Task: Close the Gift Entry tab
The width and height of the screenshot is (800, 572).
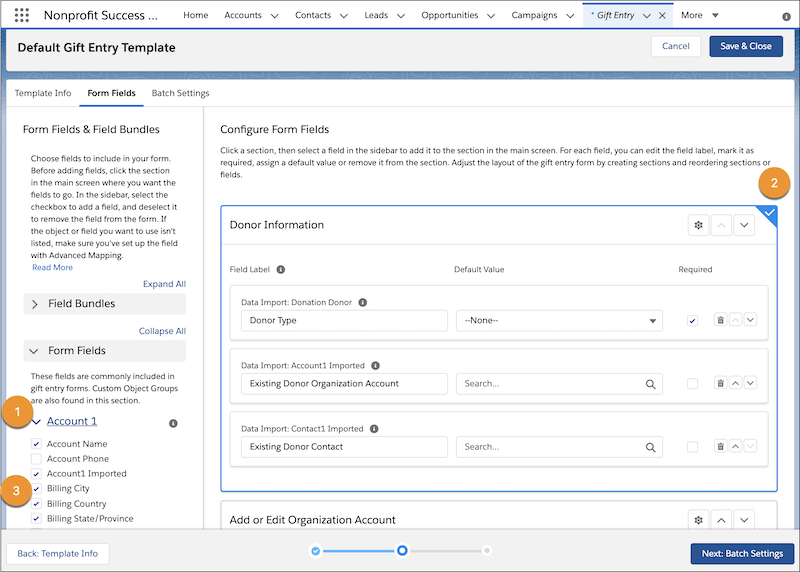Action: point(662,16)
